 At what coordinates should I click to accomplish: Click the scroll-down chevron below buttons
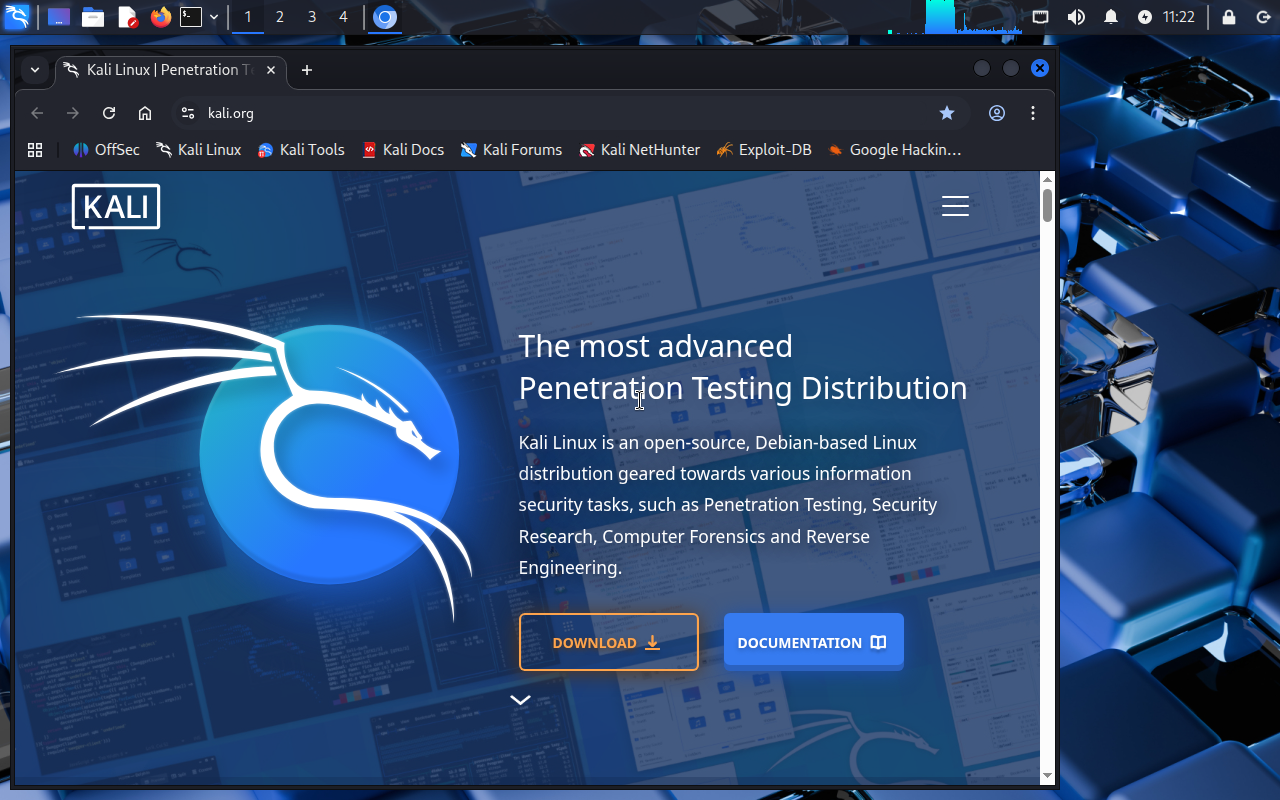[x=520, y=700]
